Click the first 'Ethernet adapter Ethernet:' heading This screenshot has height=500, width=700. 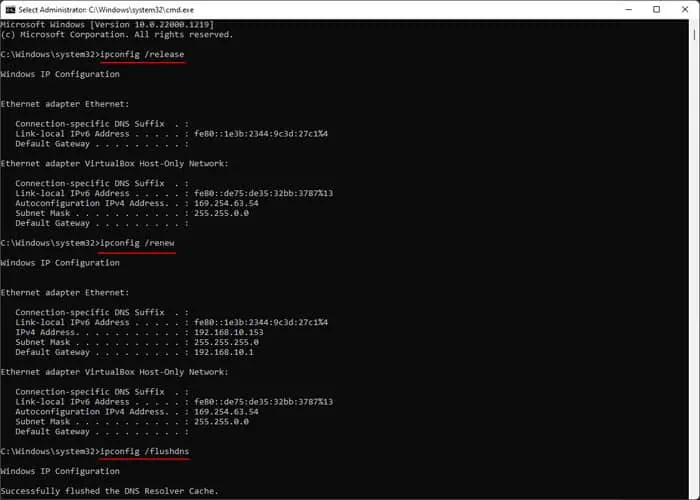coord(65,104)
